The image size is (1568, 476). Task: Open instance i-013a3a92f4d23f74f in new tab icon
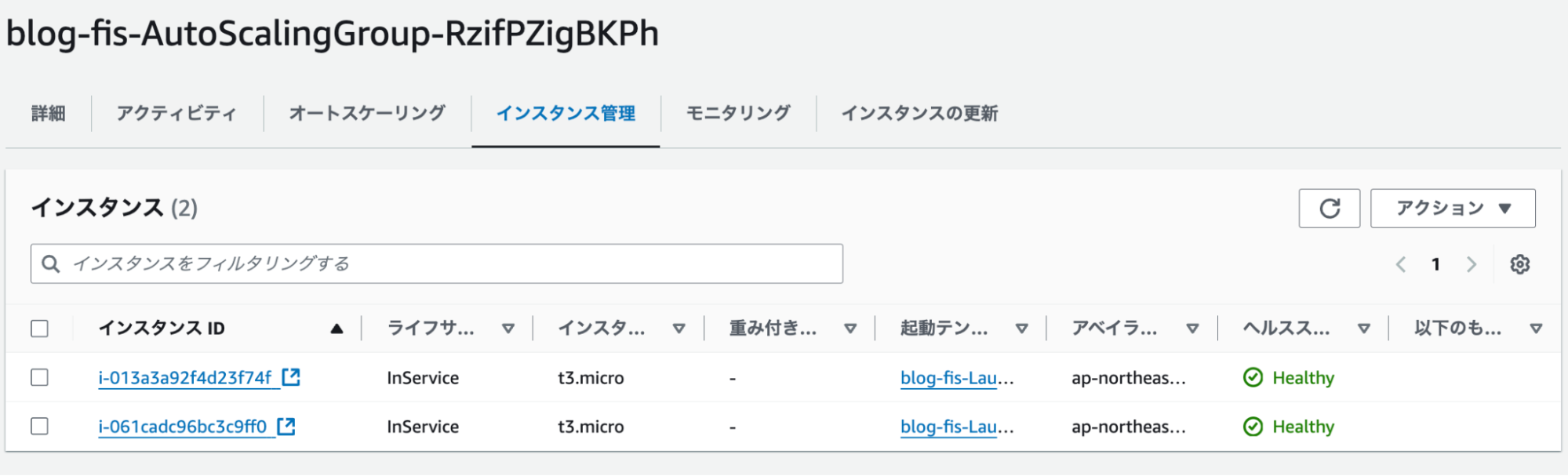[x=290, y=376]
